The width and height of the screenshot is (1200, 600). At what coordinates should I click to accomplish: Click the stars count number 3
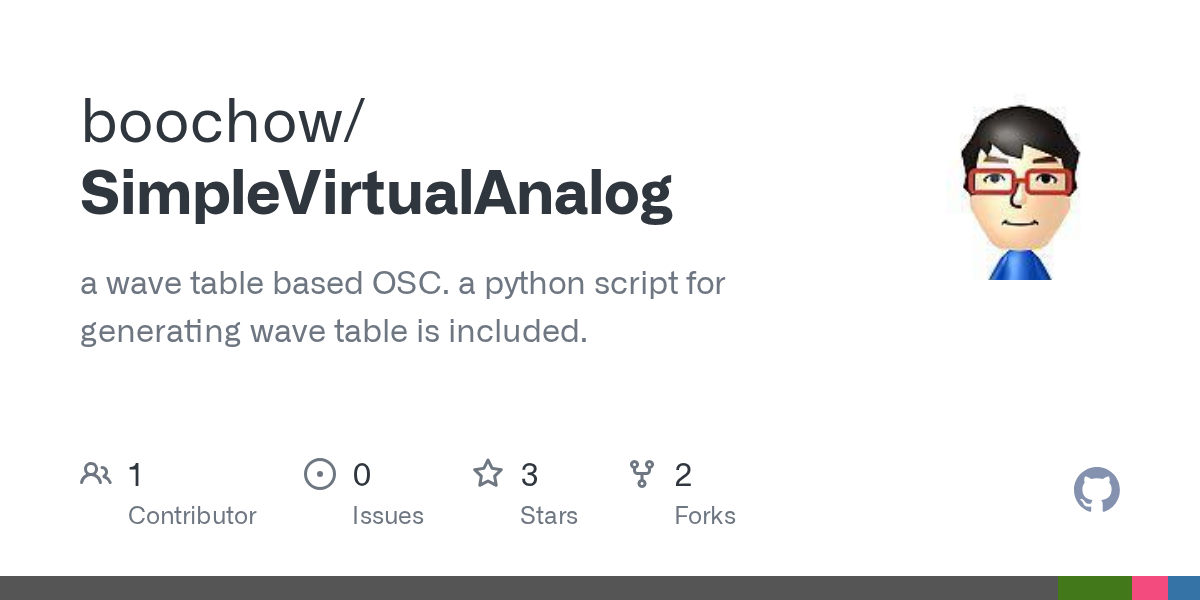tap(530, 475)
